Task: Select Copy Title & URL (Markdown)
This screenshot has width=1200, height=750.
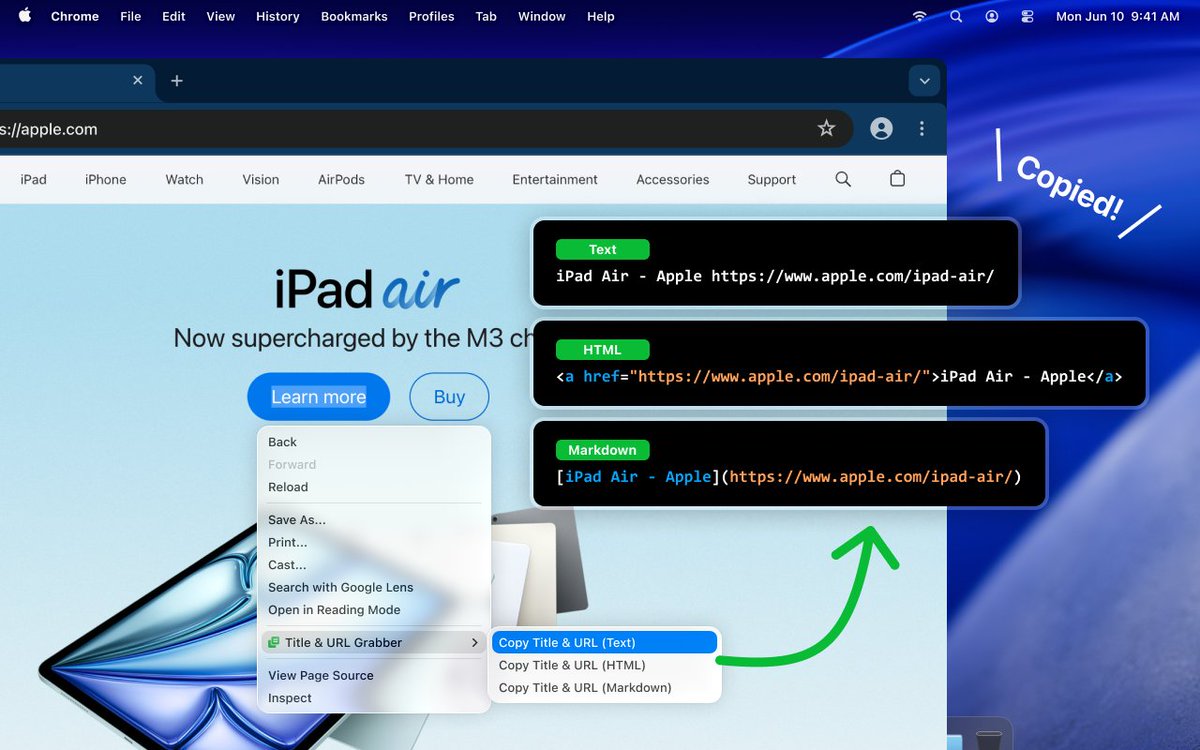Action: (604, 688)
